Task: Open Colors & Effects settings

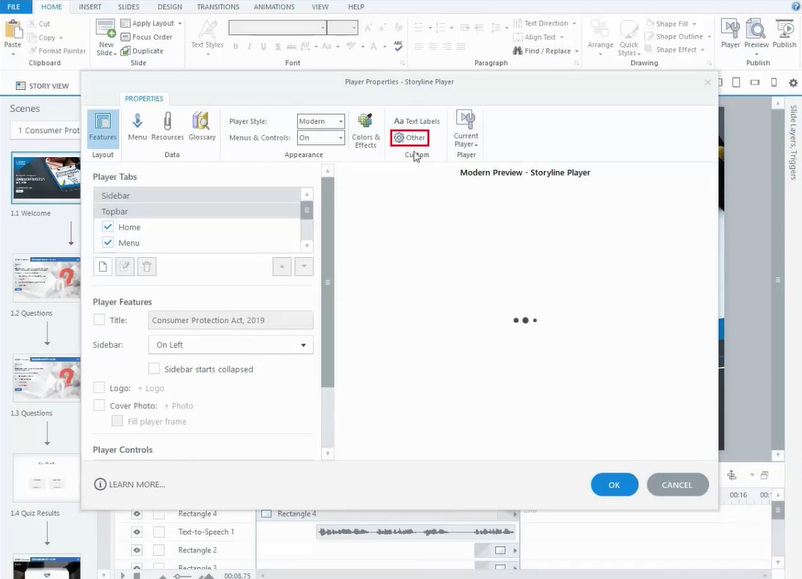Action: pos(366,131)
